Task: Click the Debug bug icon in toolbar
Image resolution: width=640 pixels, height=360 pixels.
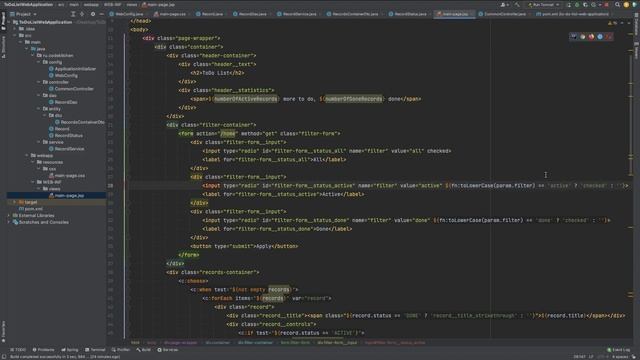Action: click(577, 4)
